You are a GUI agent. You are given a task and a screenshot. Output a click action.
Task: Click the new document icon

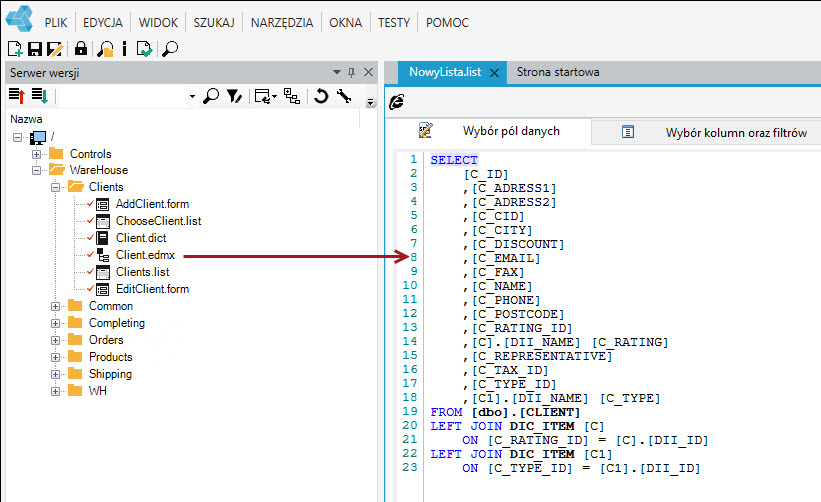click(x=15, y=49)
